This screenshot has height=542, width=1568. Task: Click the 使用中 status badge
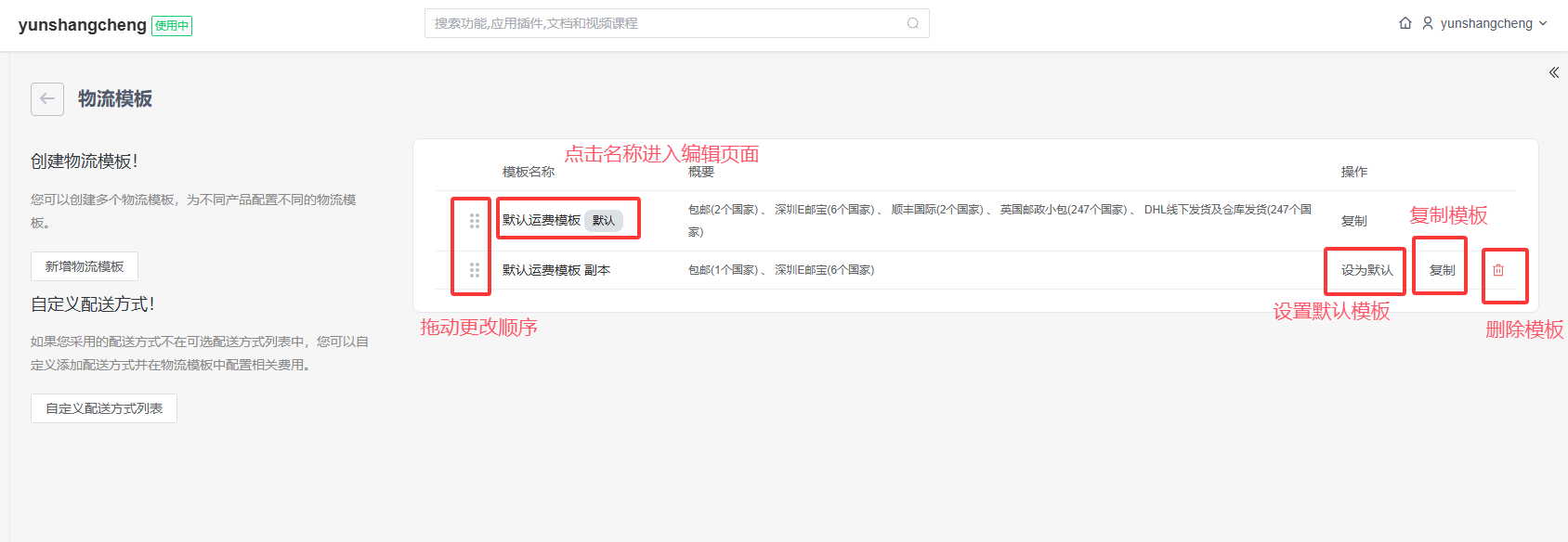[x=172, y=26]
